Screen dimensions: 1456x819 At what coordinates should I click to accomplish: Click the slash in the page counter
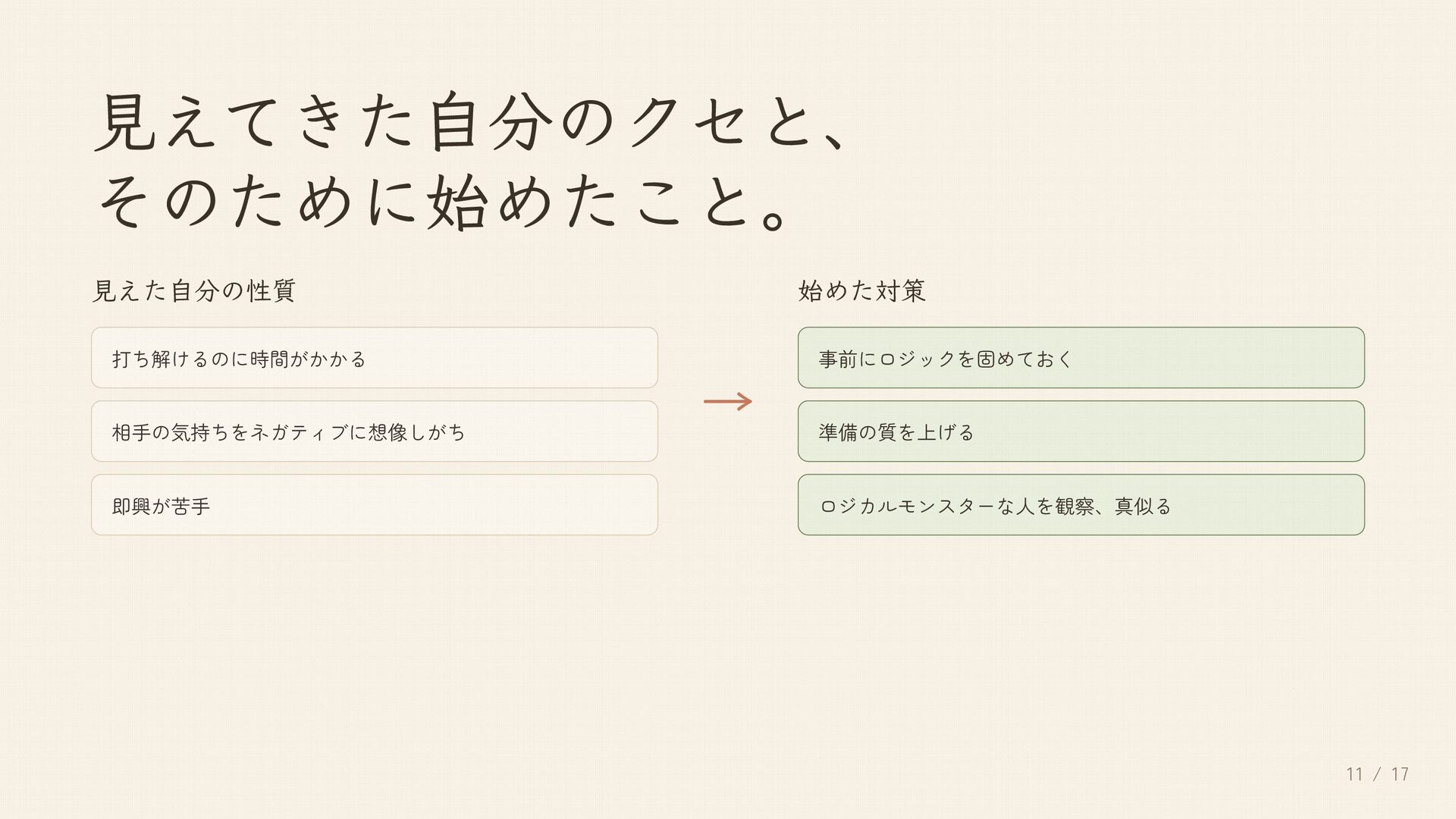pyautogui.click(x=1377, y=774)
